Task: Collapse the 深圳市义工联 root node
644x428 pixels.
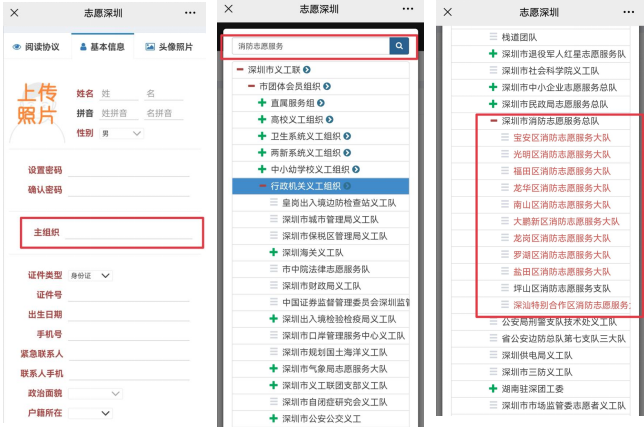Action: [x=238, y=70]
